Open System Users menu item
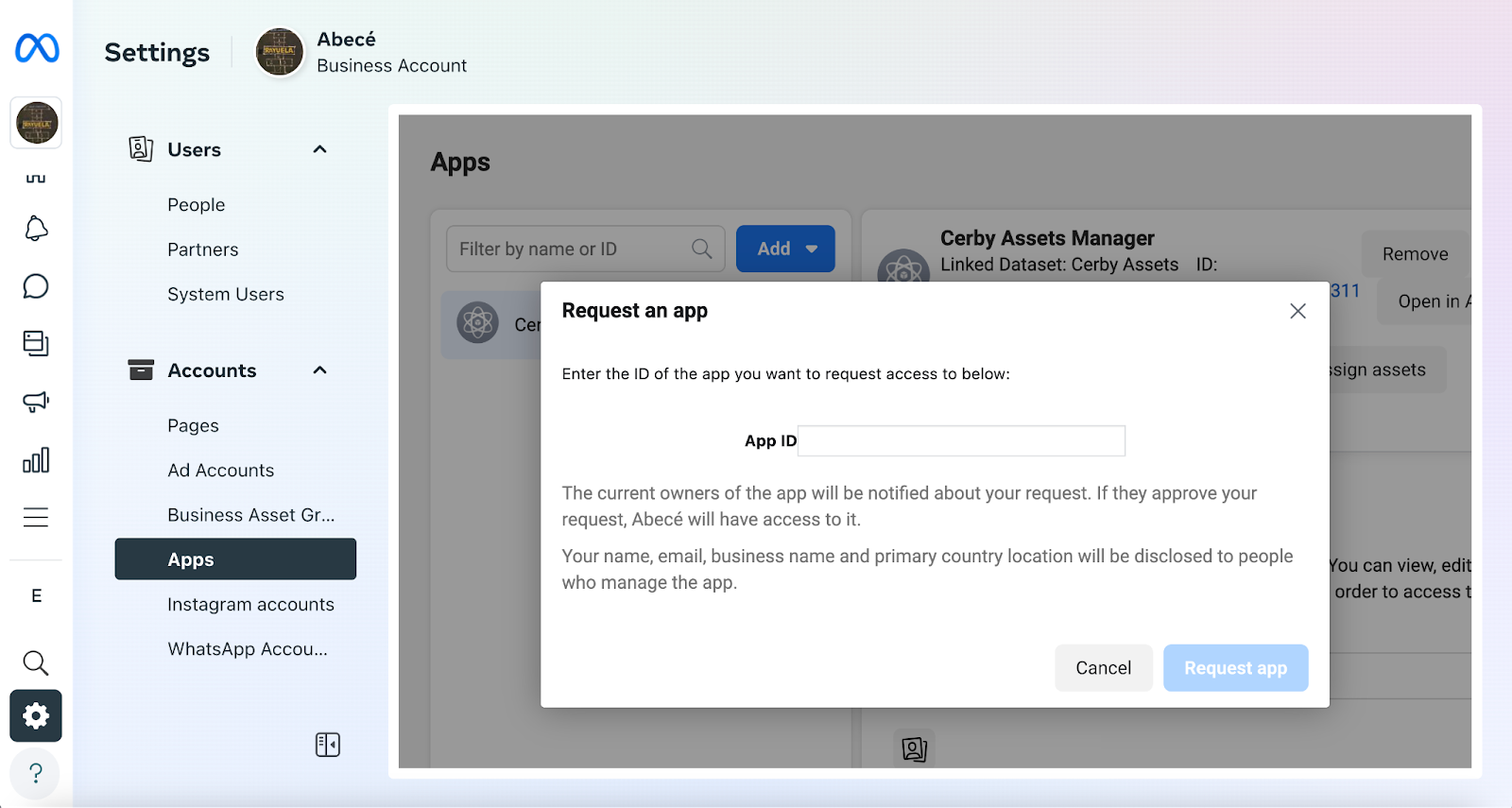1512x808 pixels. coord(226,294)
